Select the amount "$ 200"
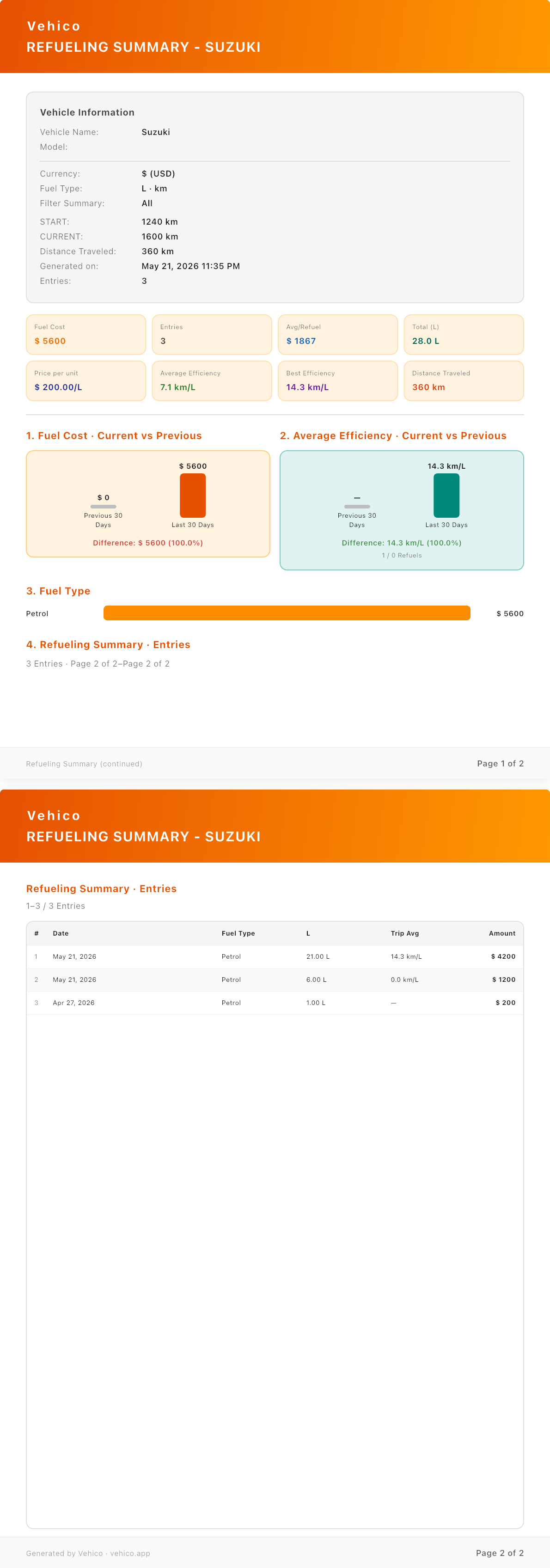Screen dimensions: 550x1568 pos(506,1003)
